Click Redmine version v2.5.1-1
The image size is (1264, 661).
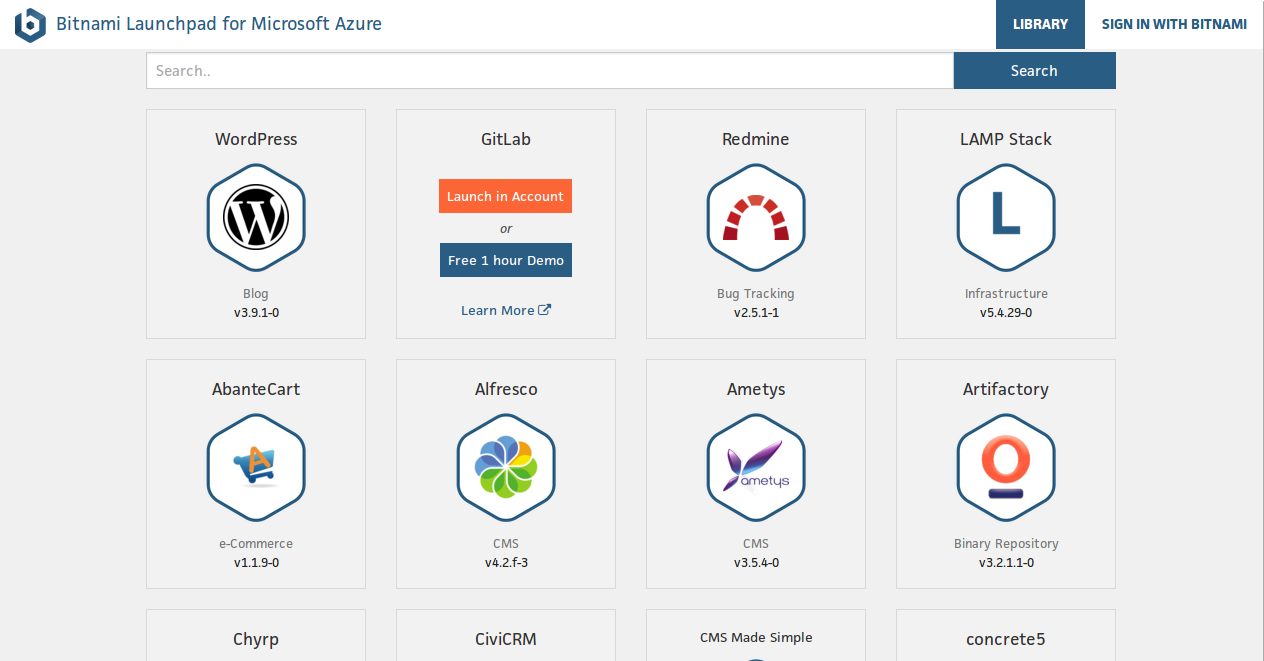pyautogui.click(x=756, y=313)
